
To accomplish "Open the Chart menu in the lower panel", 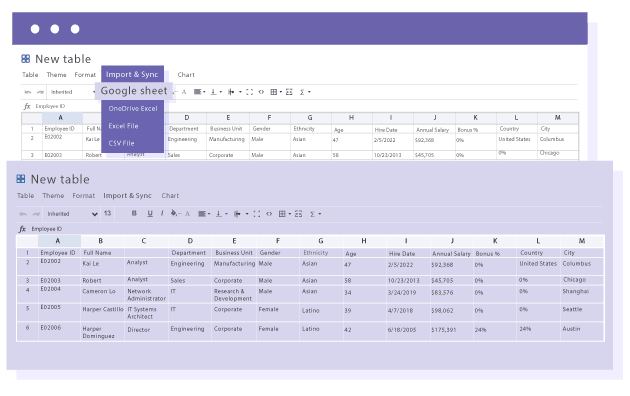I will coord(170,196).
